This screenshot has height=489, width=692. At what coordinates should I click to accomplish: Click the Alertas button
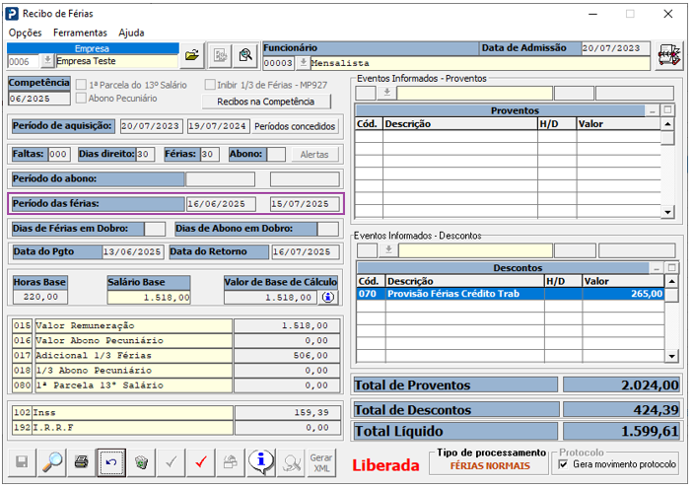314,154
